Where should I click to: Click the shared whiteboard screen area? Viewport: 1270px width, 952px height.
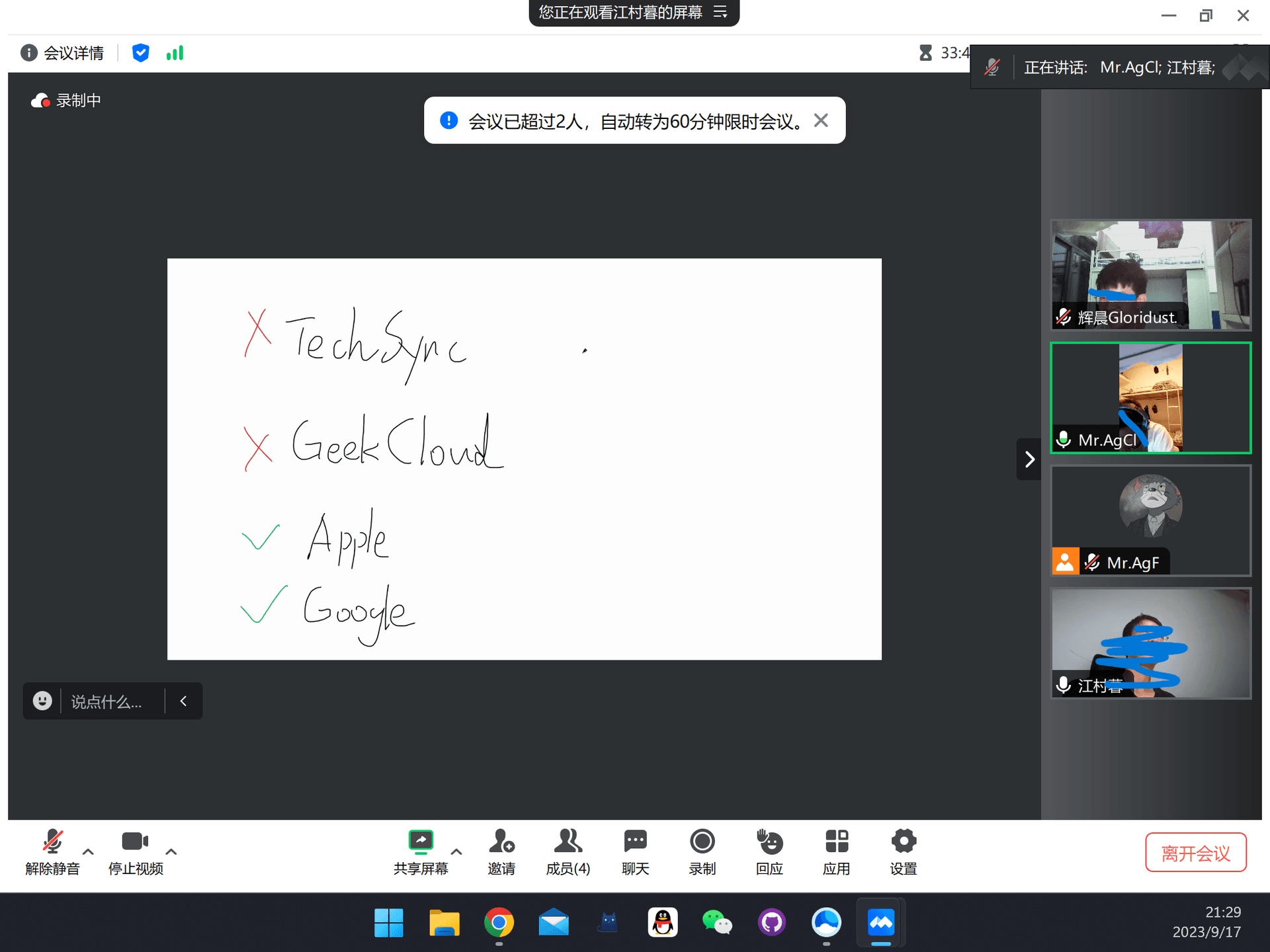[x=525, y=459]
